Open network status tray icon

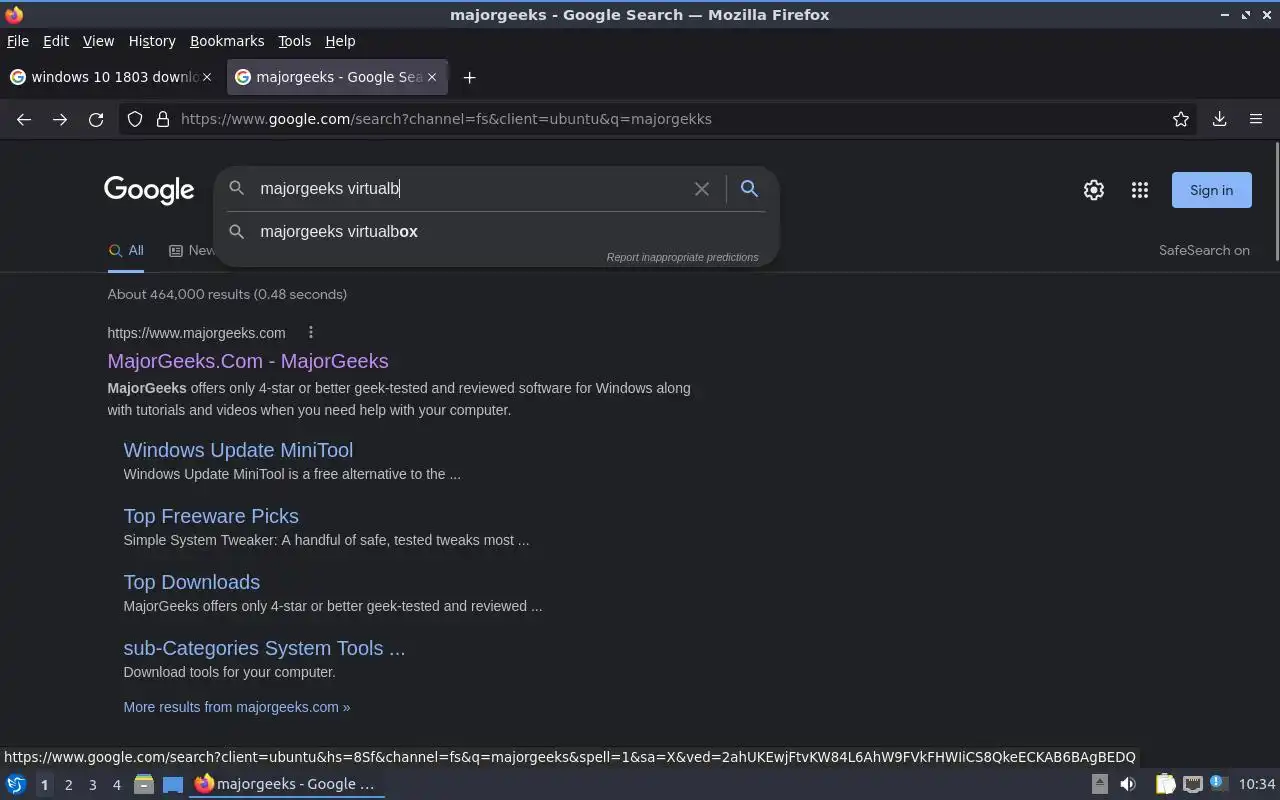click(1192, 784)
